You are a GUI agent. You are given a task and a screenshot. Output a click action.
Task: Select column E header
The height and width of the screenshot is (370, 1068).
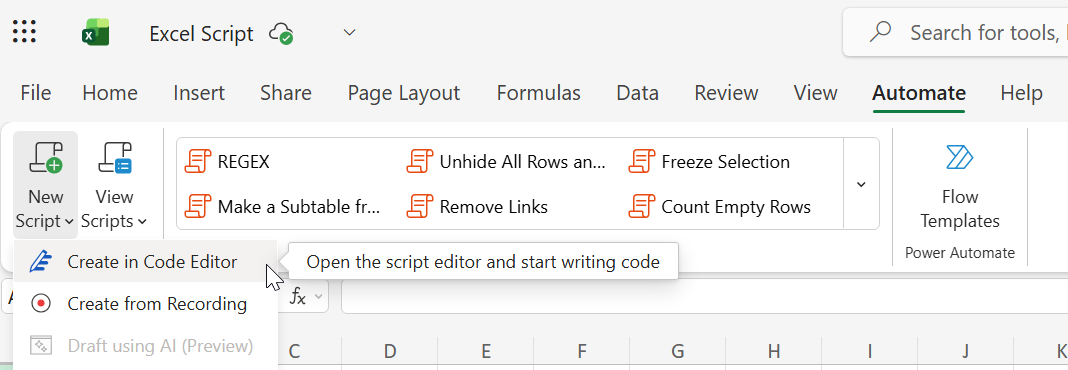click(486, 352)
